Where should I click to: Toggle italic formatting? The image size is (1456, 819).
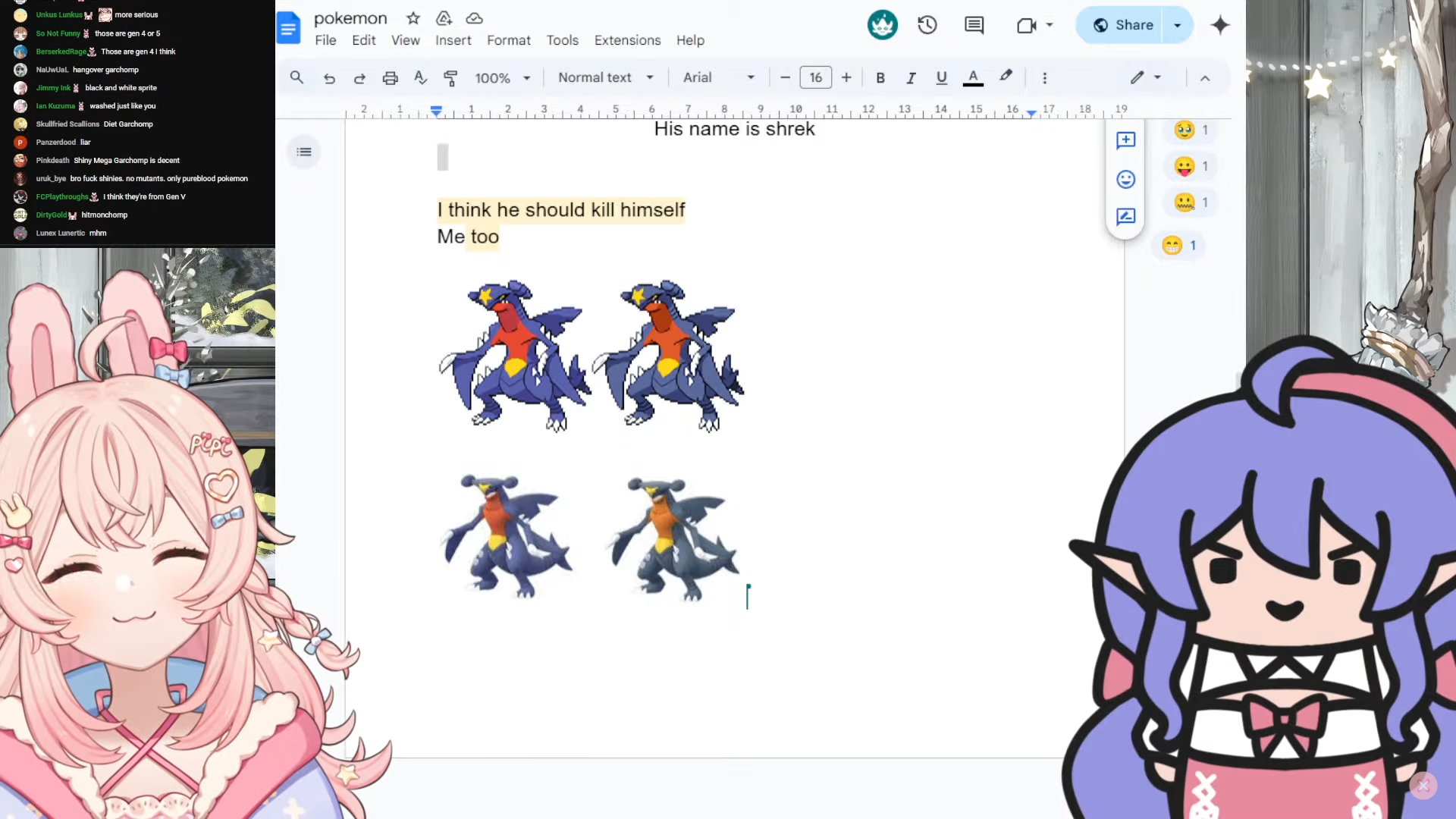(x=911, y=78)
